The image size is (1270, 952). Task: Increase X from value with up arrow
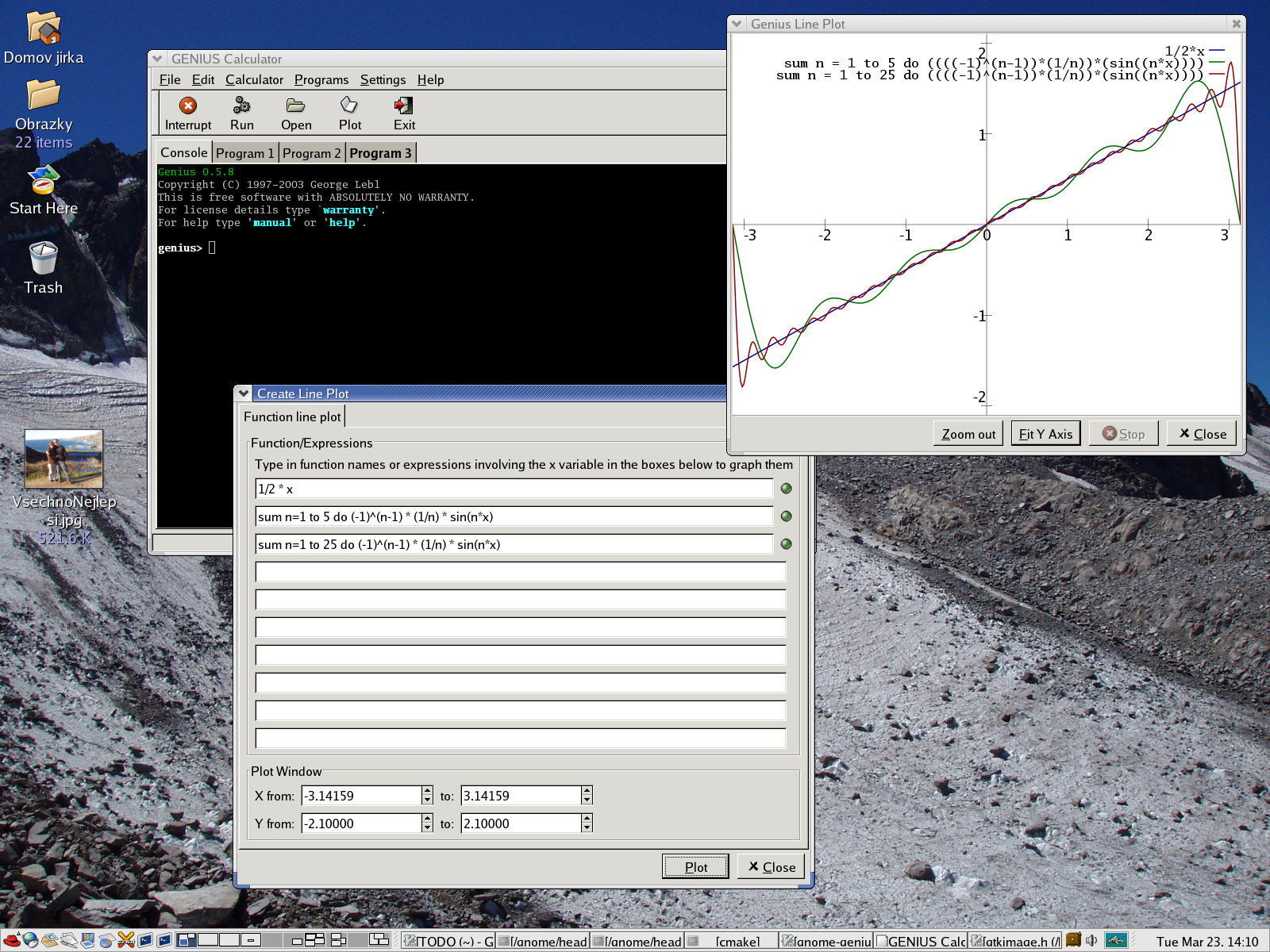click(428, 791)
